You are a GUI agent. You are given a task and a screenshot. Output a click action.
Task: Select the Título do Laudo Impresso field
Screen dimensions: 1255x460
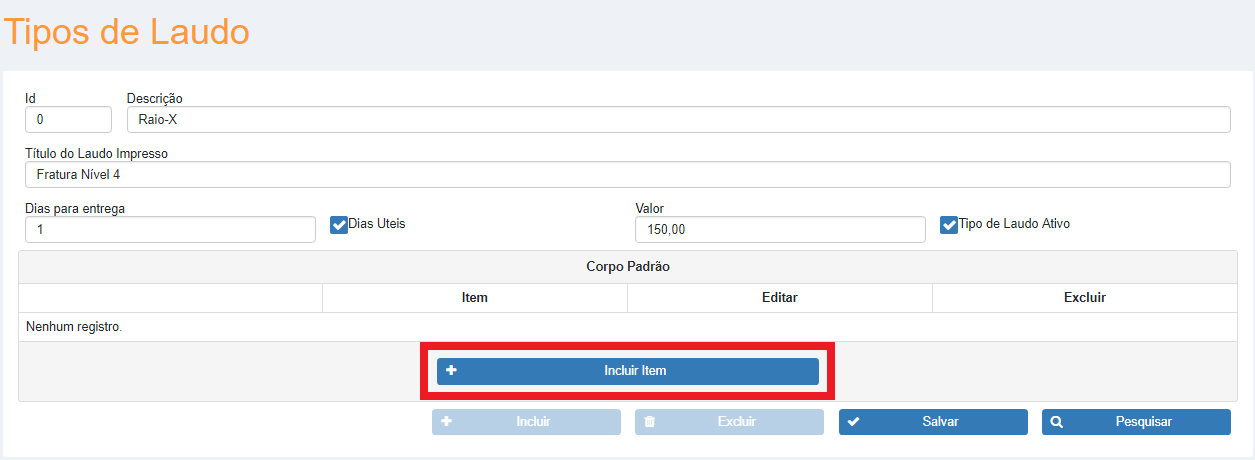[627, 175]
